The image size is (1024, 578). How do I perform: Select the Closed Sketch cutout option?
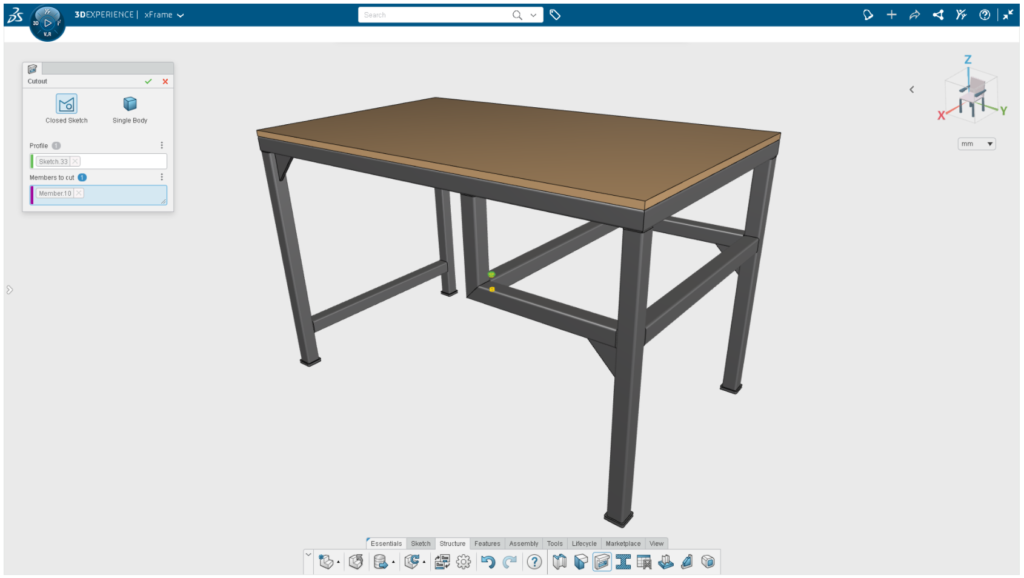pos(66,104)
